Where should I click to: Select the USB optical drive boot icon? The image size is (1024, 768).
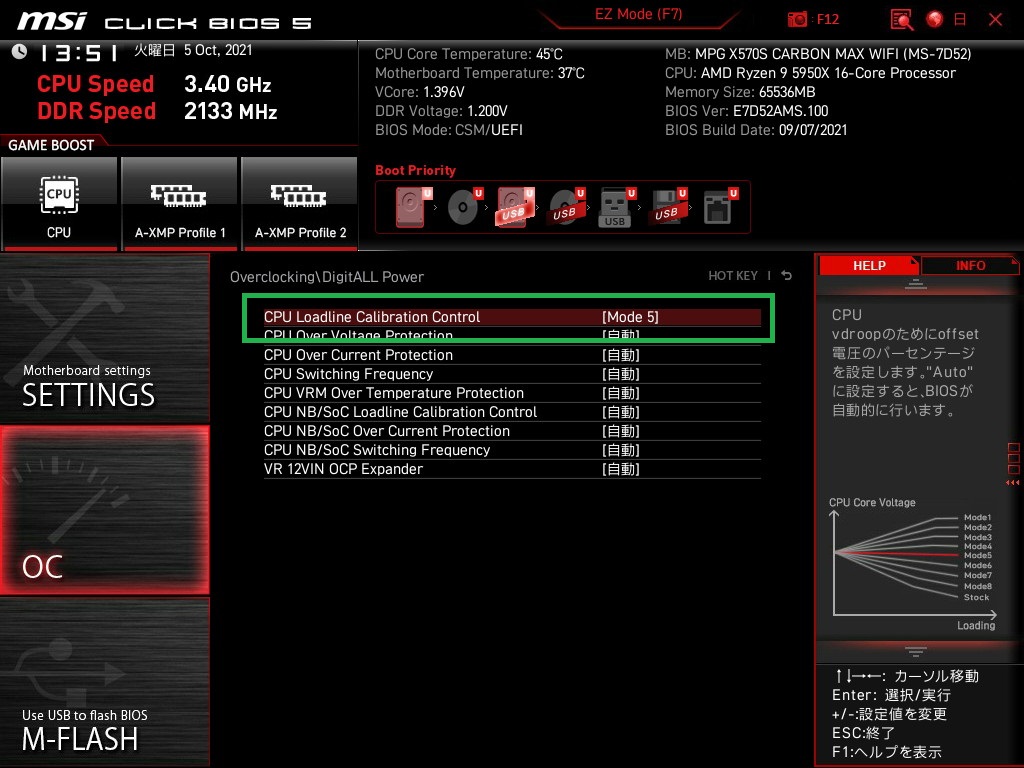pos(567,207)
